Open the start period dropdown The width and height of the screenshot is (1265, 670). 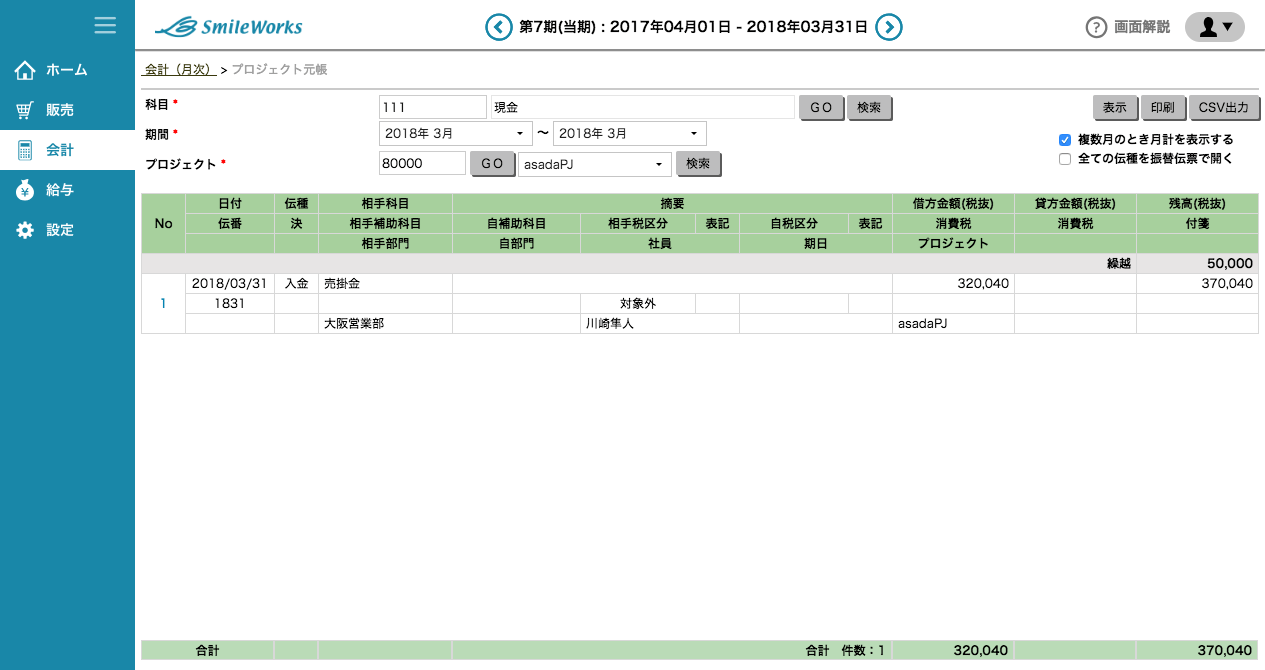pos(456,133)
